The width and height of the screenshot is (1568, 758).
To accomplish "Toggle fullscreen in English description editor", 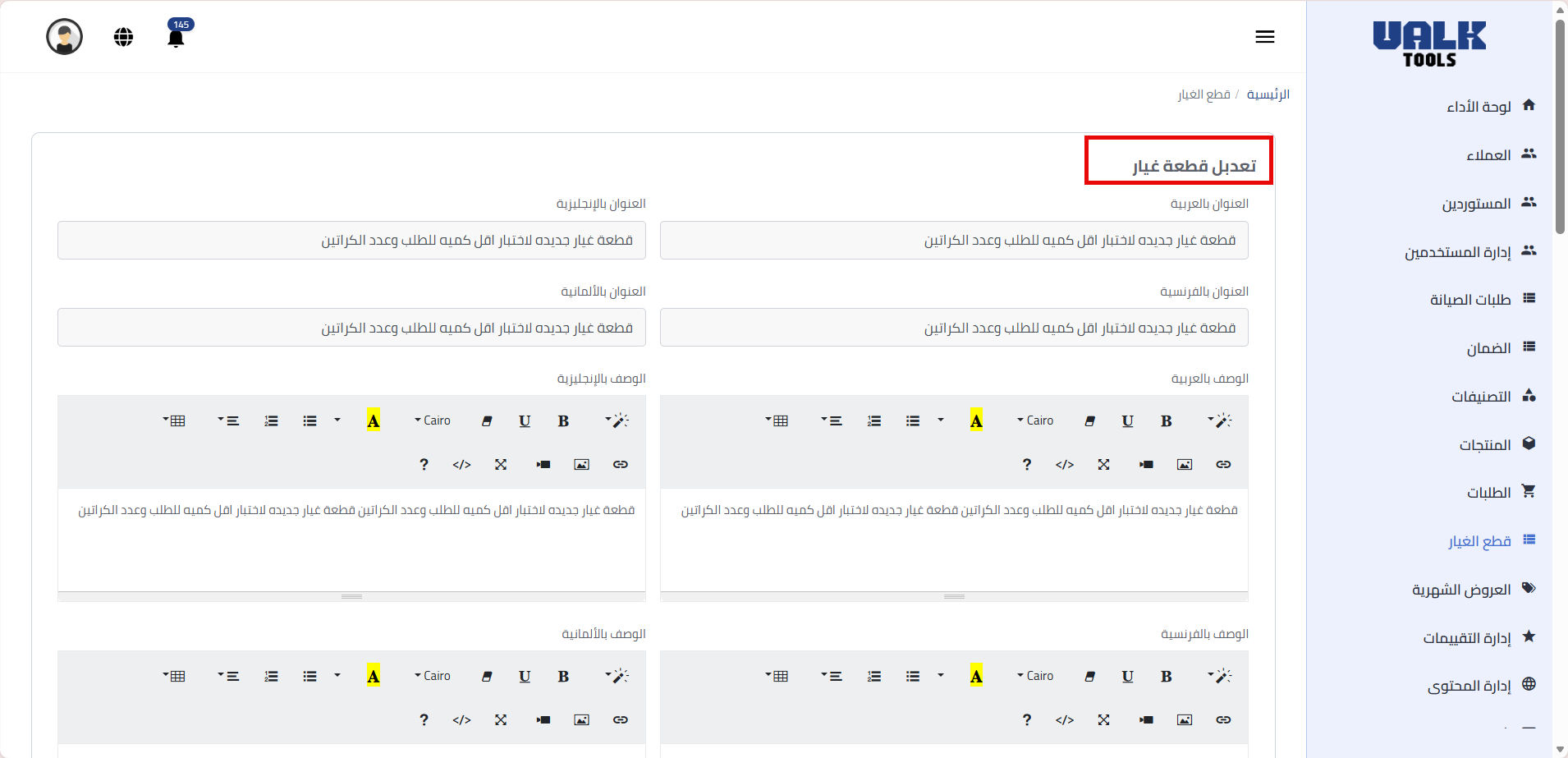I will click(501, 465).
